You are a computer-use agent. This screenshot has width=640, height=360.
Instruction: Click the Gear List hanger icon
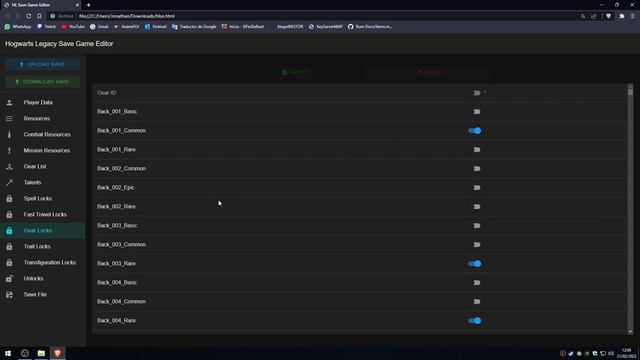tap(9, 167)
